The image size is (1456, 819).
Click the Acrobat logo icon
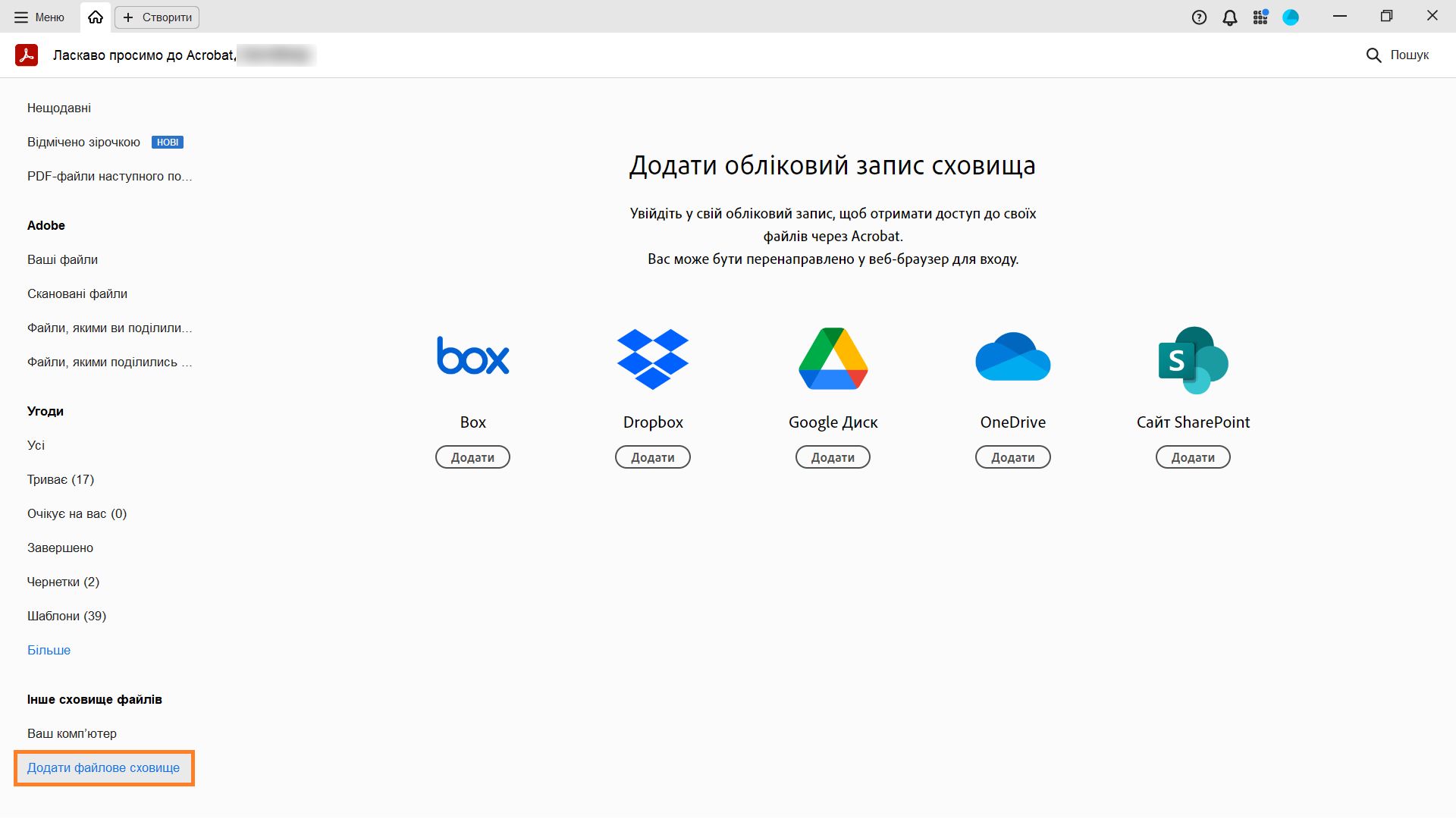[x=27, y=55]
